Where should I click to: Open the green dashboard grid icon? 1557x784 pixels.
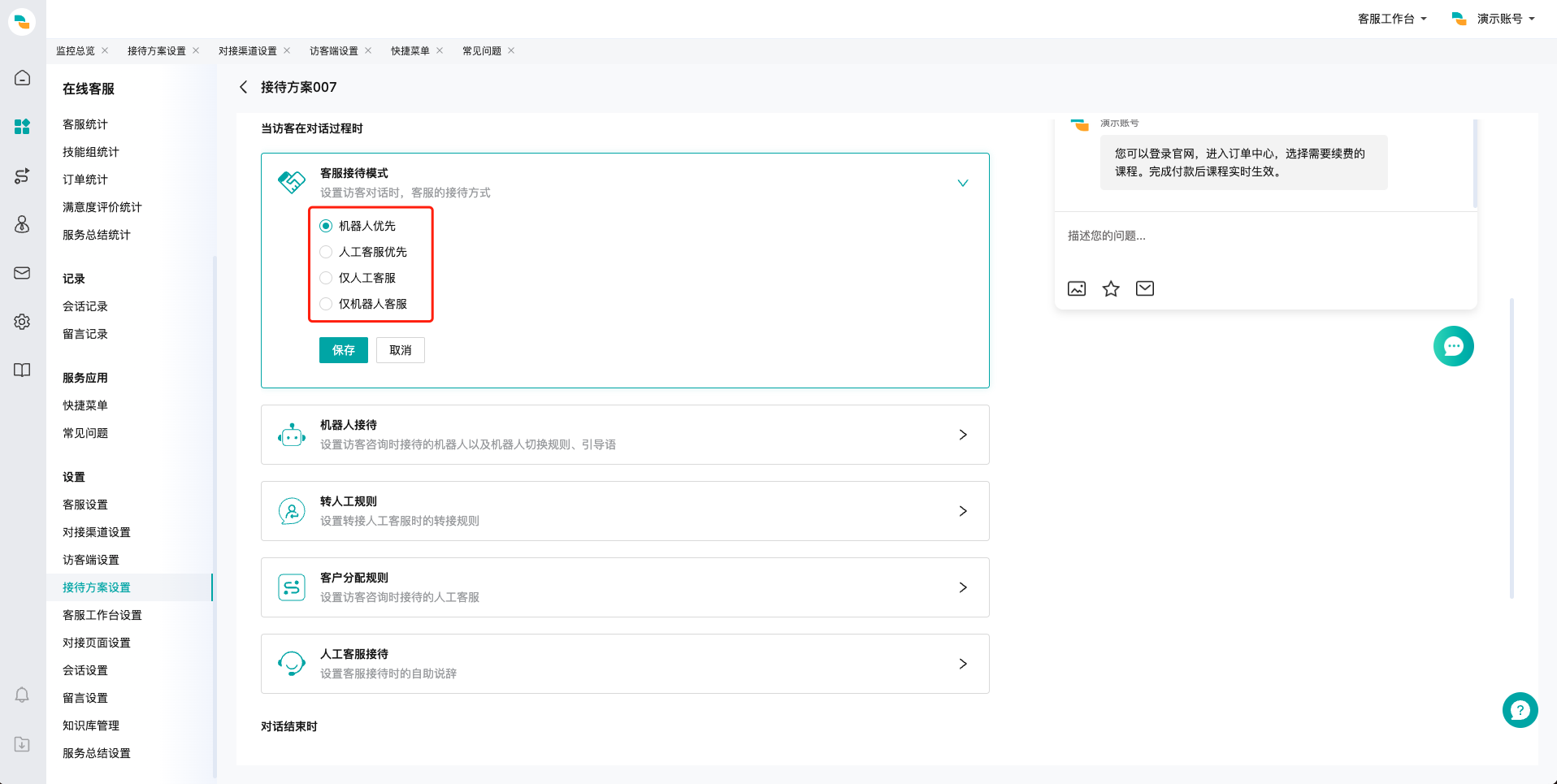[22, 126]
